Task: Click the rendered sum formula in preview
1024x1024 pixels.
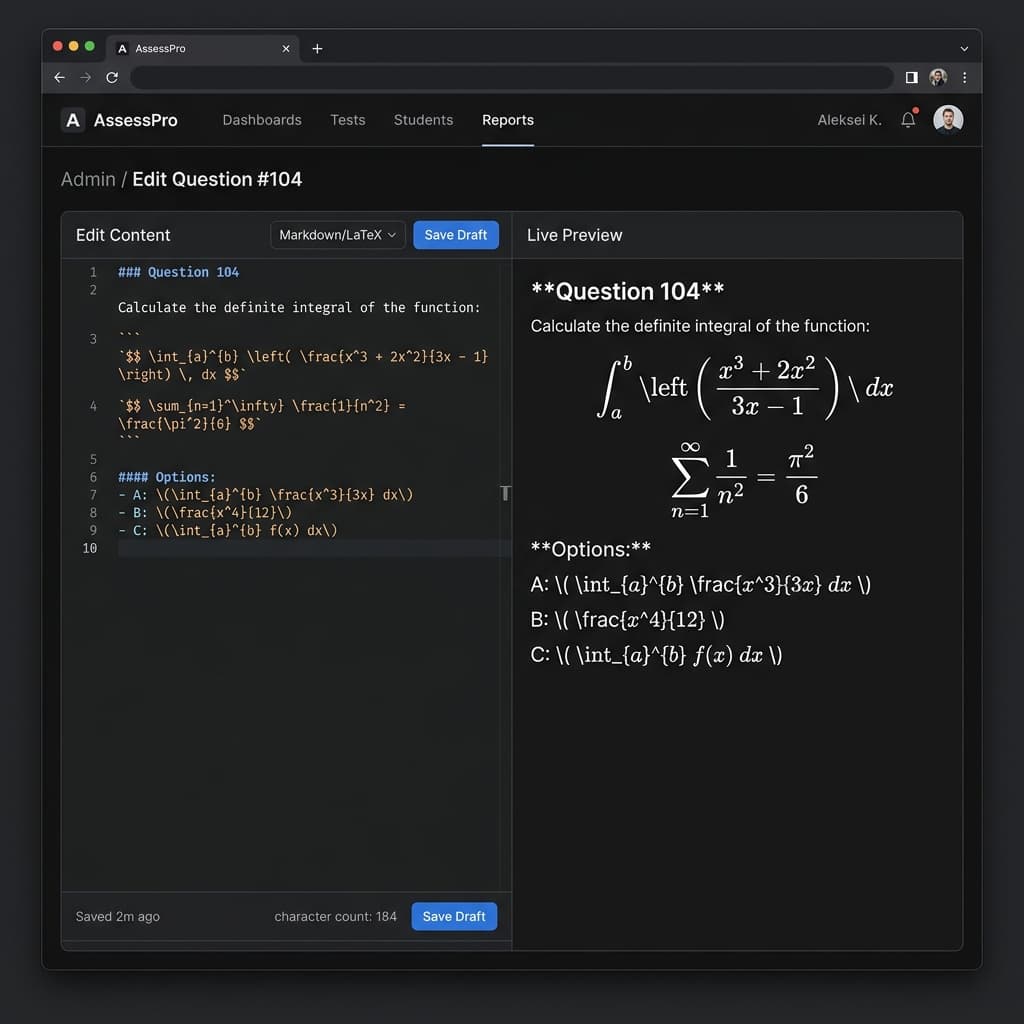Action: click(x=744, y=481)
